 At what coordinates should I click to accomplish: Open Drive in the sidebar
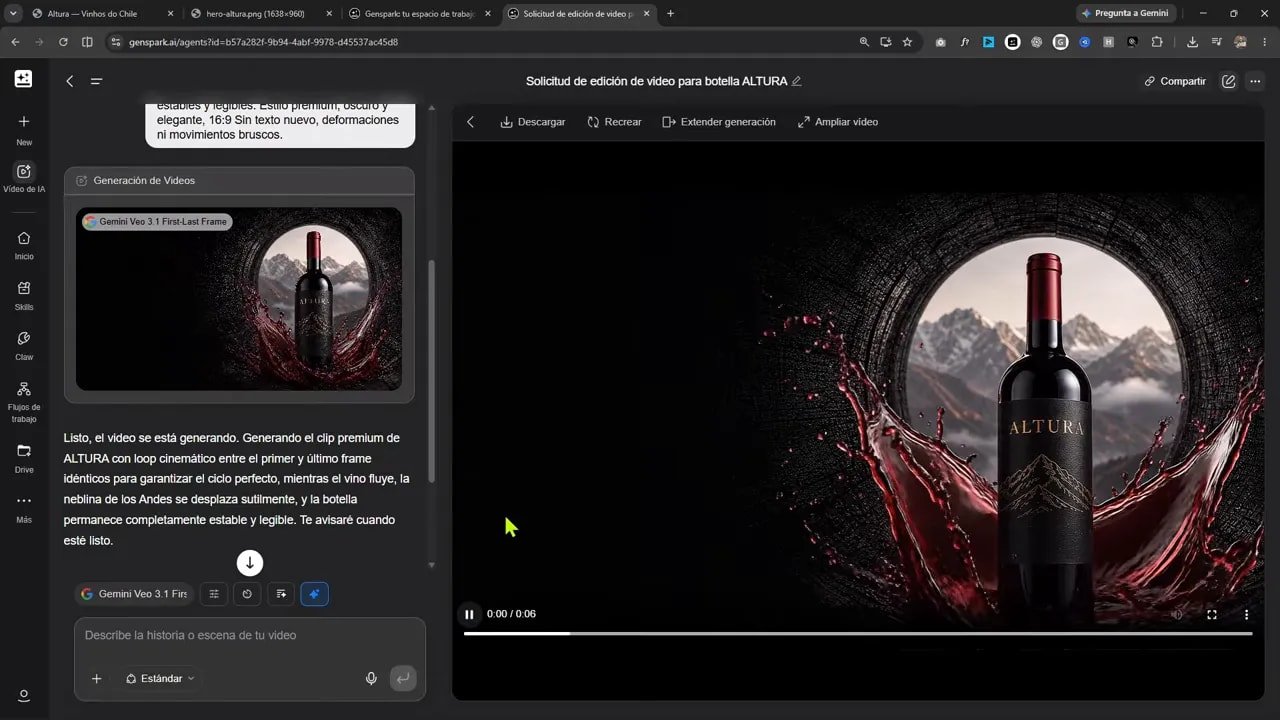pyautogui.click(x=24, y=458)
